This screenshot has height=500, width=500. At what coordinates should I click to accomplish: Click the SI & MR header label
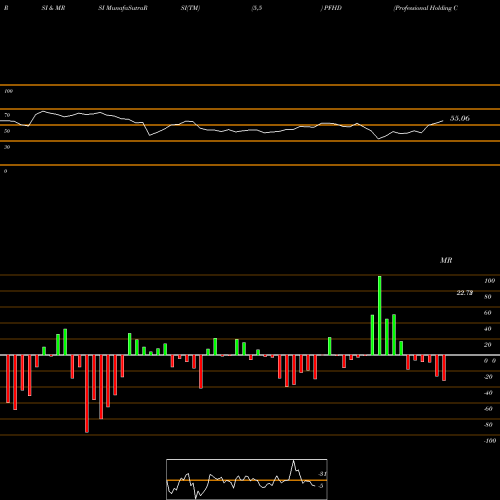point(53,8)
